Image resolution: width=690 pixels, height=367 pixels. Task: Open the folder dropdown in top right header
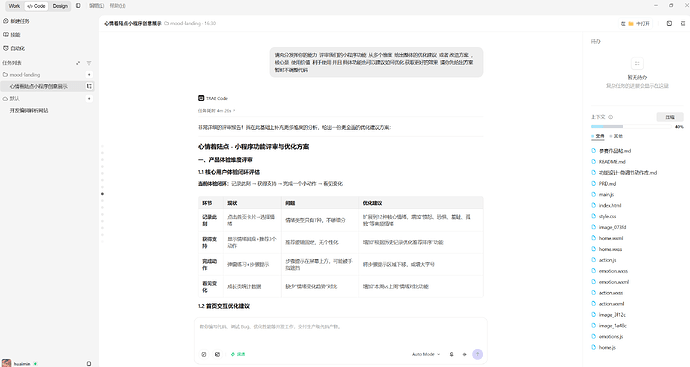pos(636,23)
